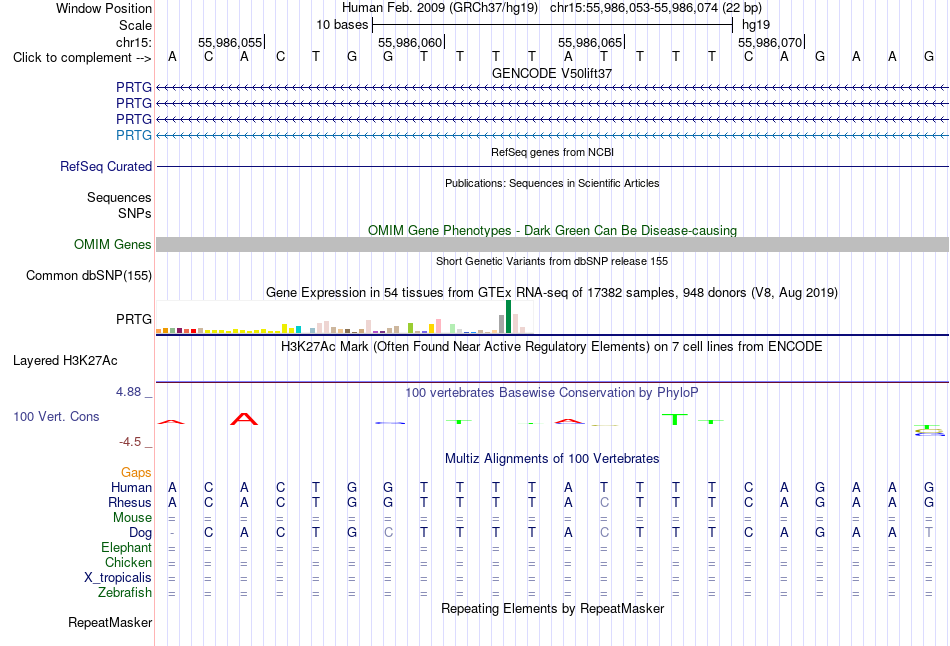
Task: Click the dash gap at start of Dog row
Action: (173, 533)
